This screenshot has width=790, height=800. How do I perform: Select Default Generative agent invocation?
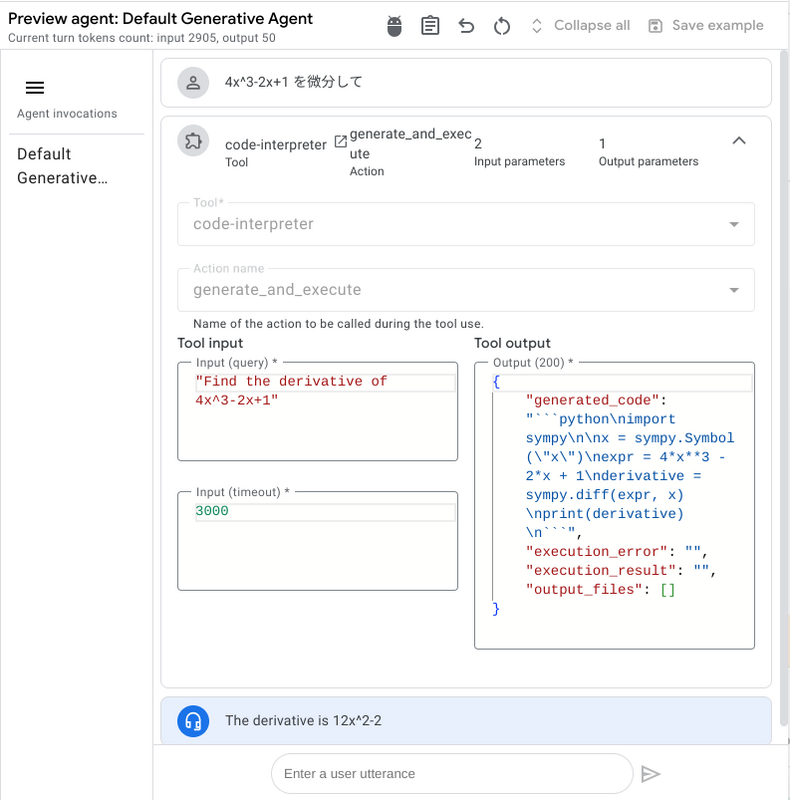[x=62, y=166]
